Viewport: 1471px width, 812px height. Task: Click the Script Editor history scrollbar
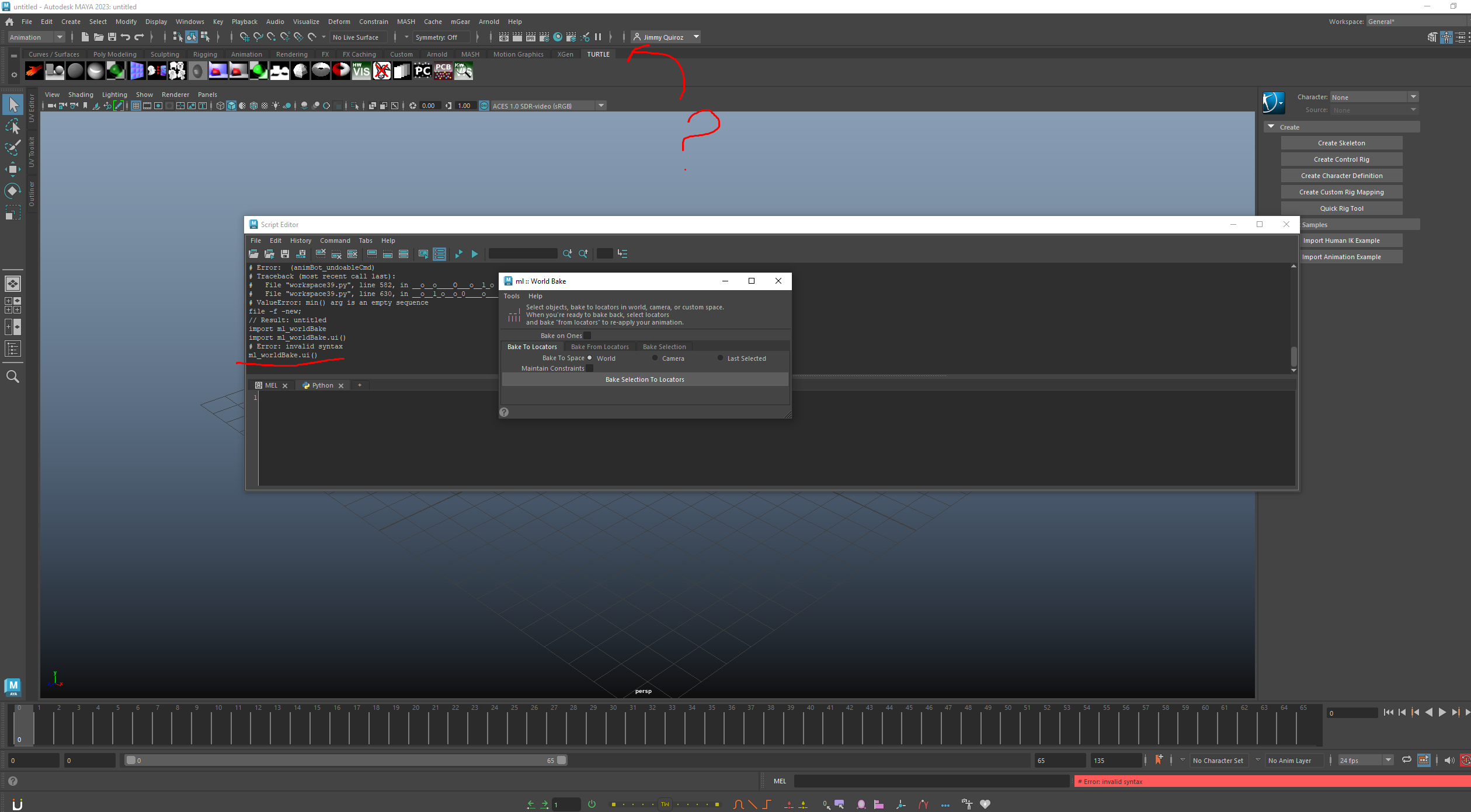pos(1293,356)
